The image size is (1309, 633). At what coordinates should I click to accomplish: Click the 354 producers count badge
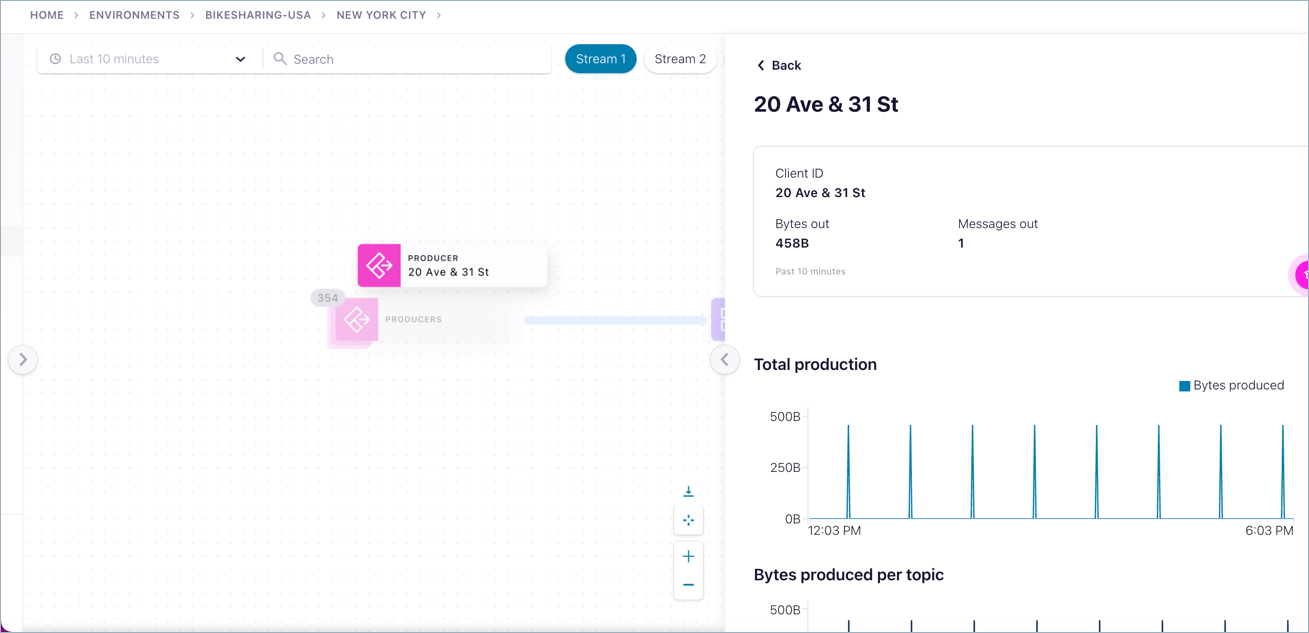click(327, 298)
